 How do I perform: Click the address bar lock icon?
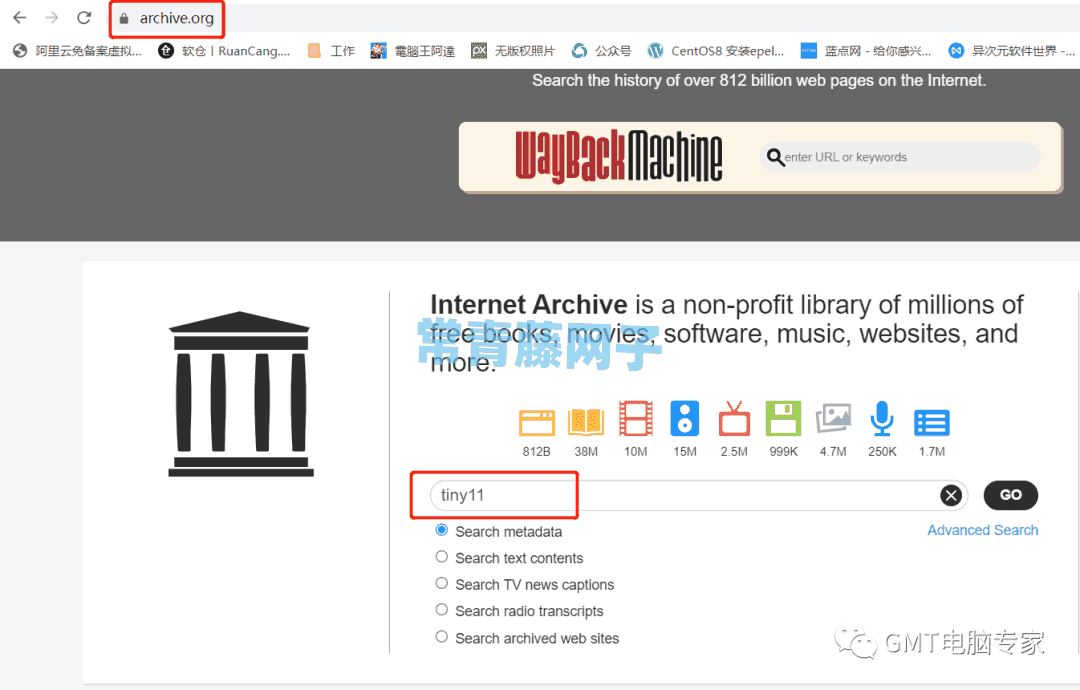point(124,19)
